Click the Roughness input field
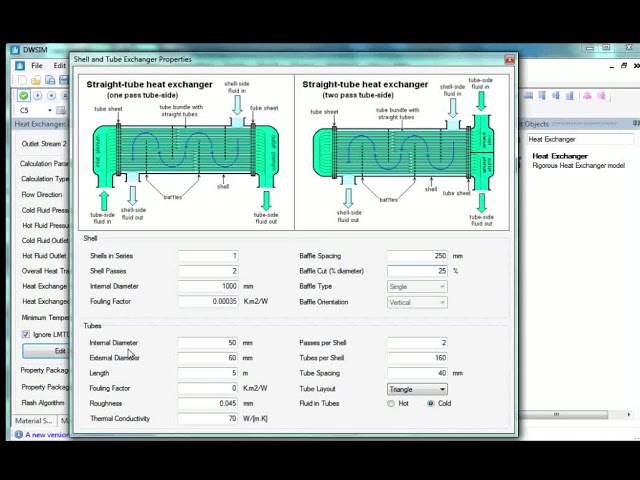The width and height of the screenshot is (640, 480). 208,403
